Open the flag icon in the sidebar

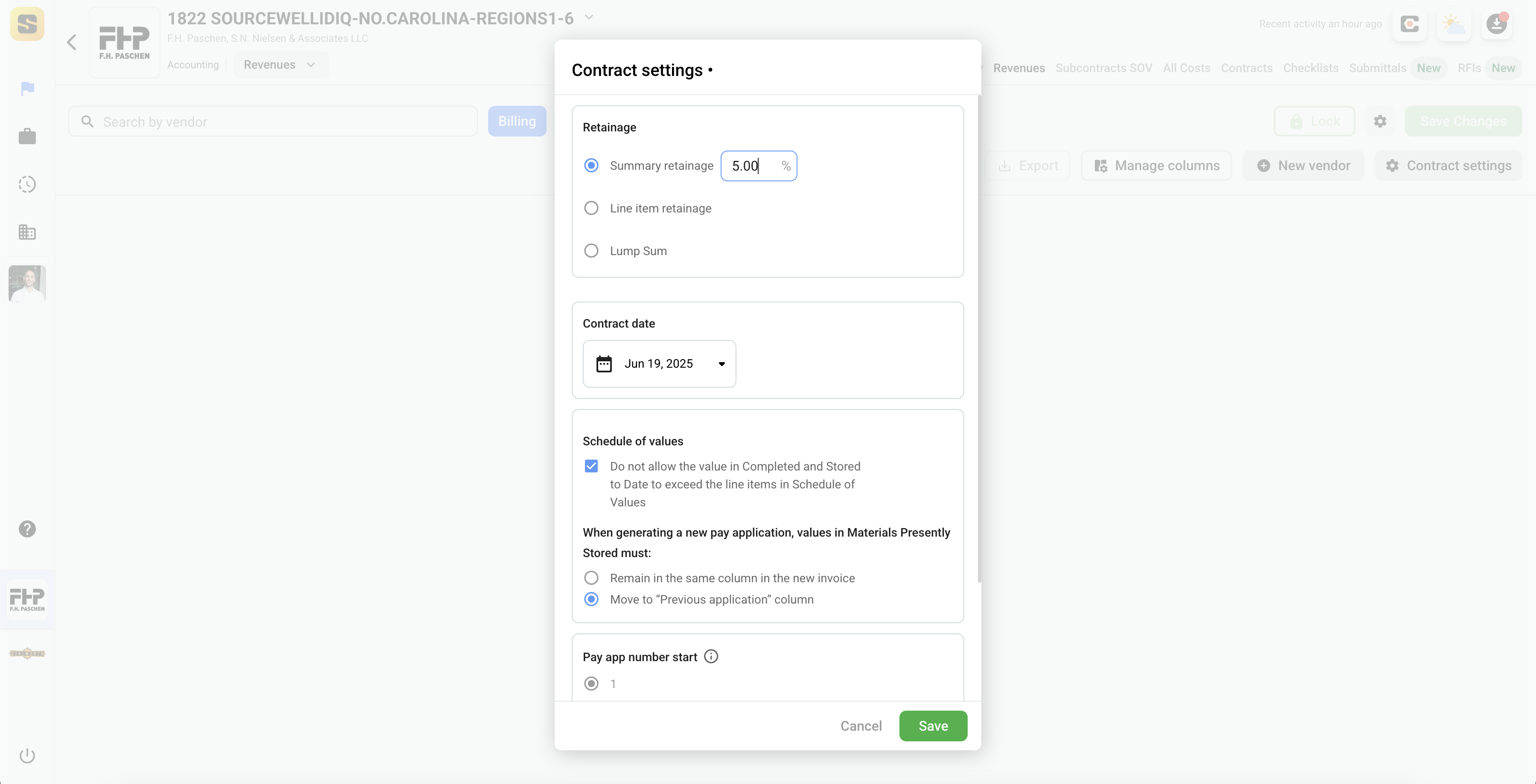click(x=27, y=89)
